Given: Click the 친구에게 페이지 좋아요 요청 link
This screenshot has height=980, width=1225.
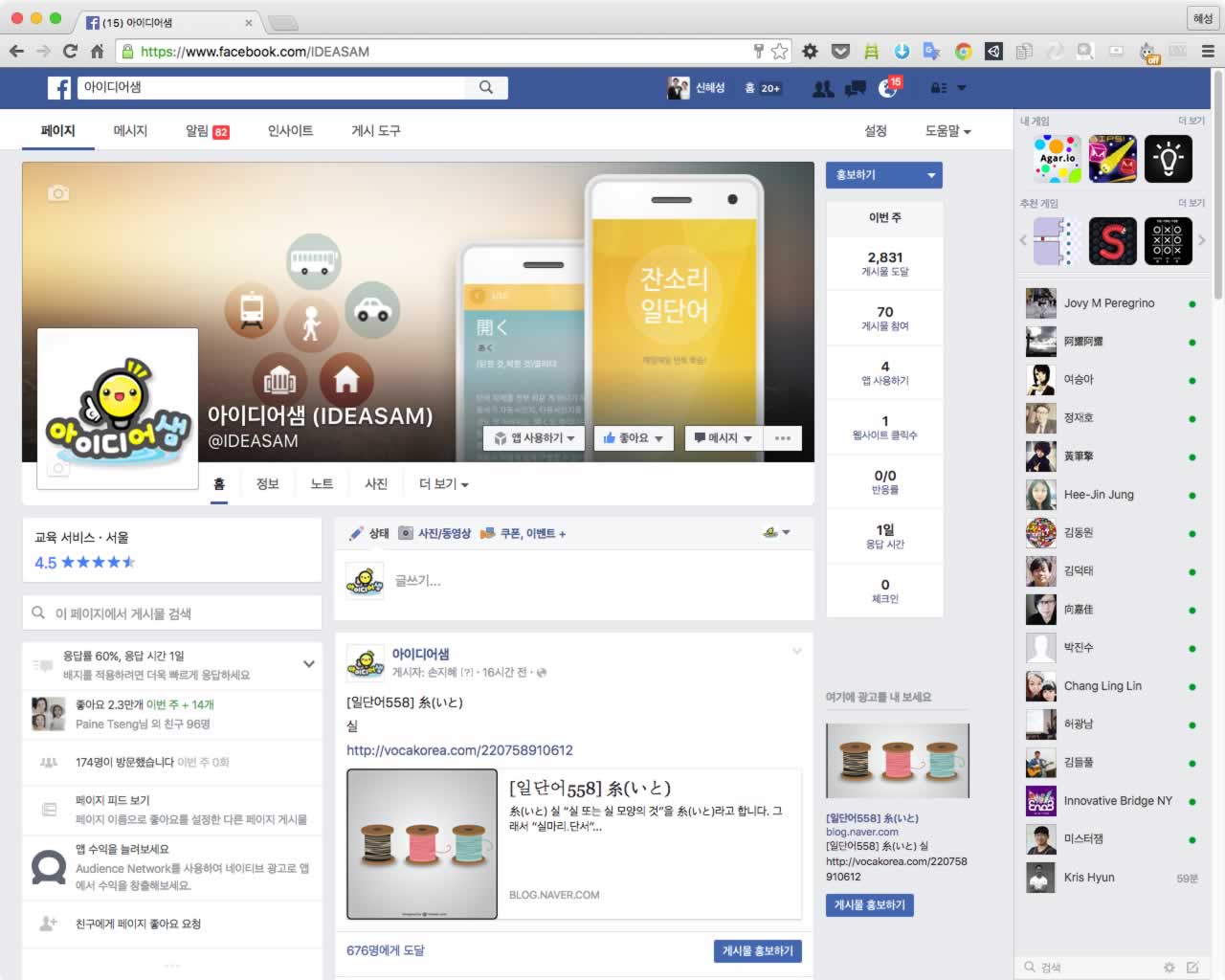Looking at the screenshot, I should (138, 924).
